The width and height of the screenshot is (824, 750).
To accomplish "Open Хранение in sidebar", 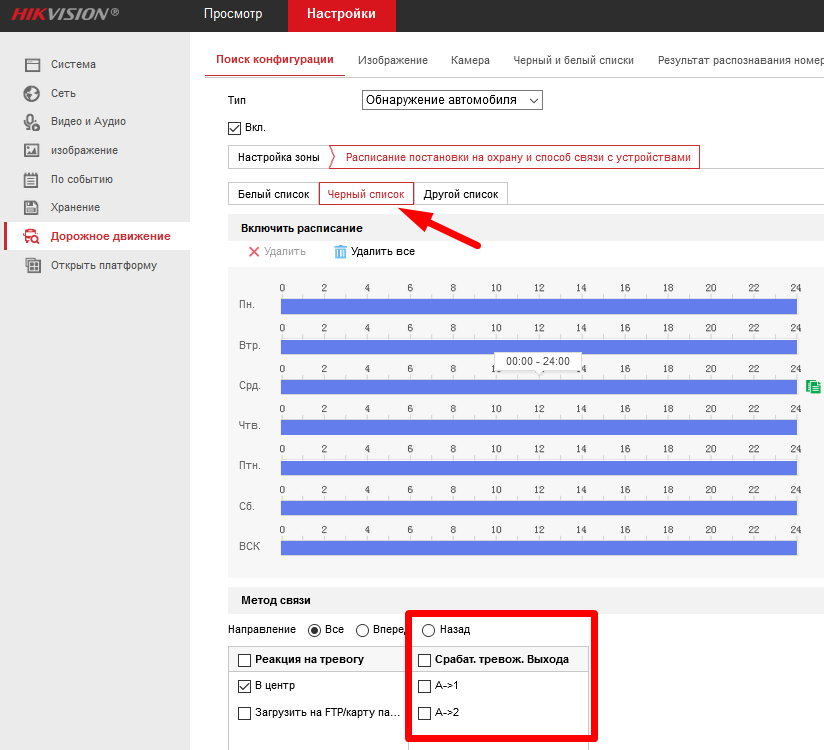I will point(75,208).
